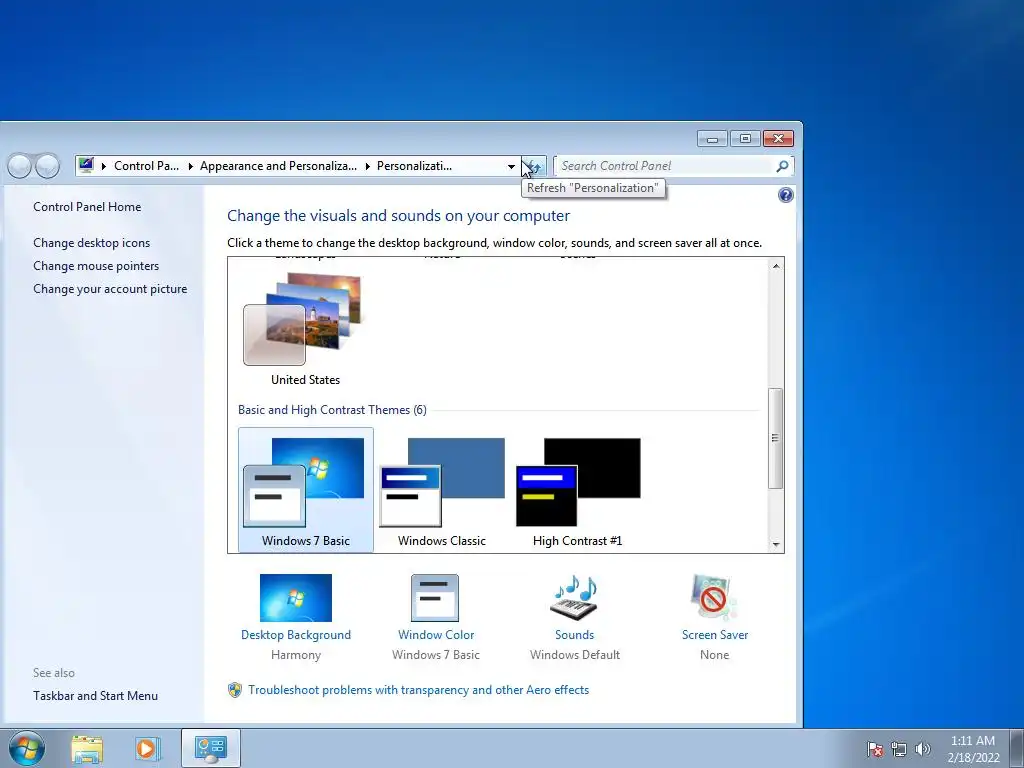Expand the address bar history dropdown

point(511,166)
